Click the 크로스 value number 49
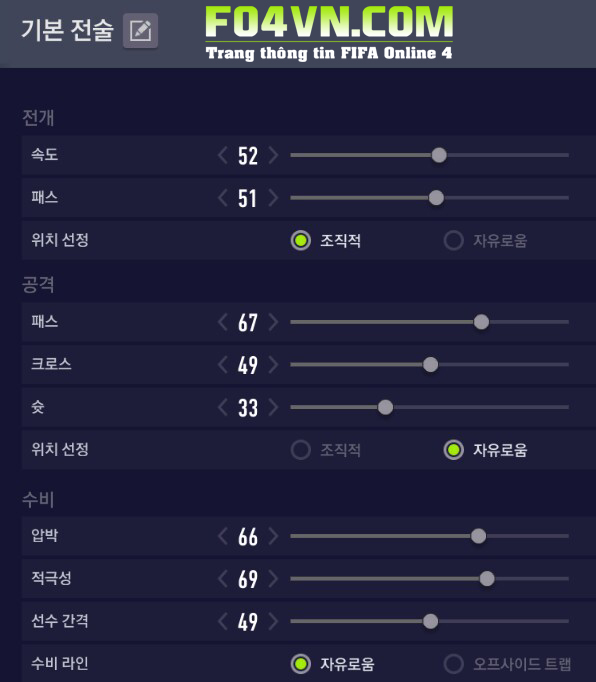 tap(248, 365)
